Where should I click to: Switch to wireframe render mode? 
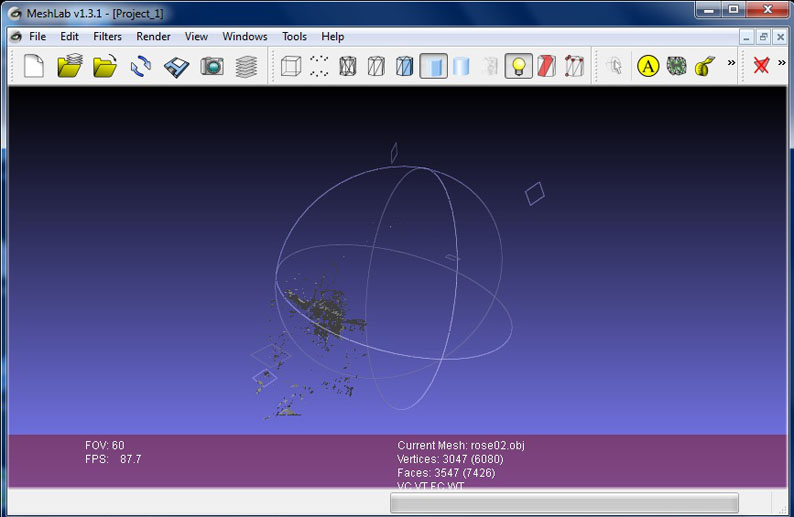pyautogui.click(x=347, y=66)
